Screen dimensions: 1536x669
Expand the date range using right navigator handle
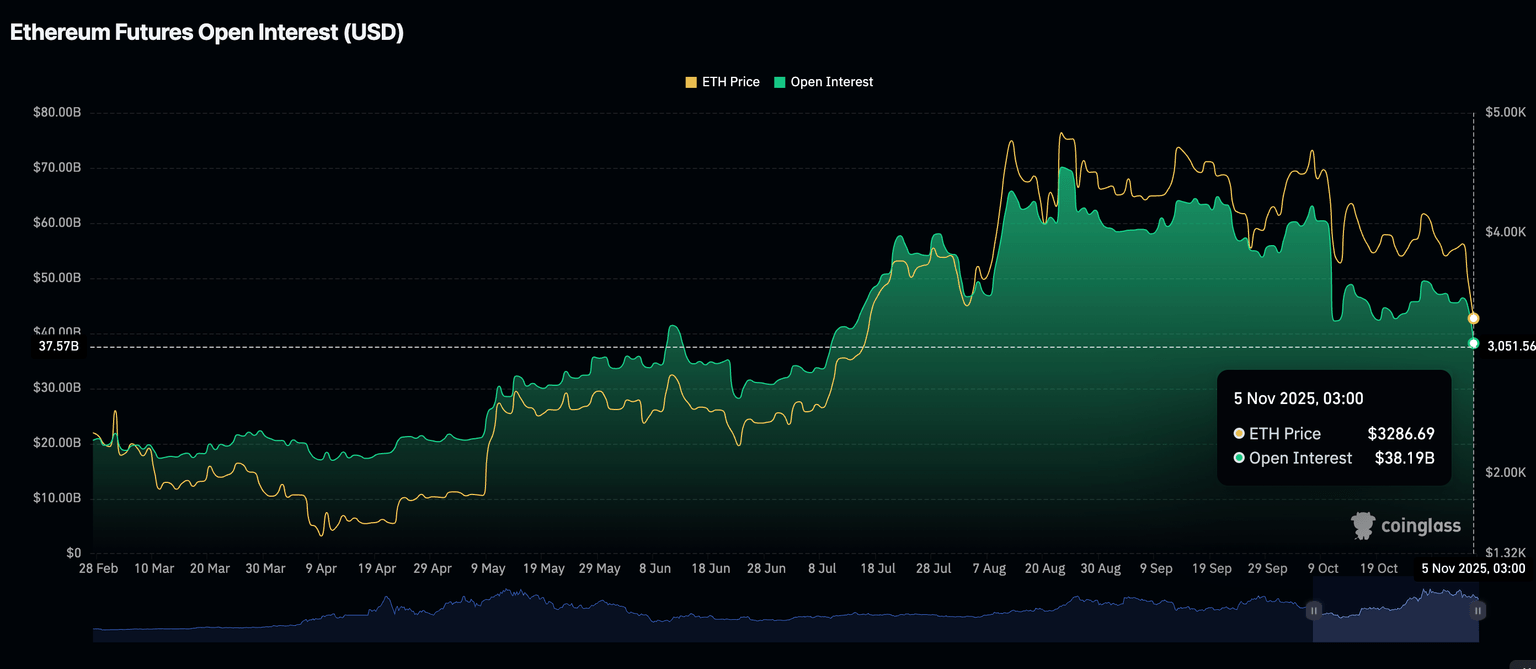tap(1477, 611)
